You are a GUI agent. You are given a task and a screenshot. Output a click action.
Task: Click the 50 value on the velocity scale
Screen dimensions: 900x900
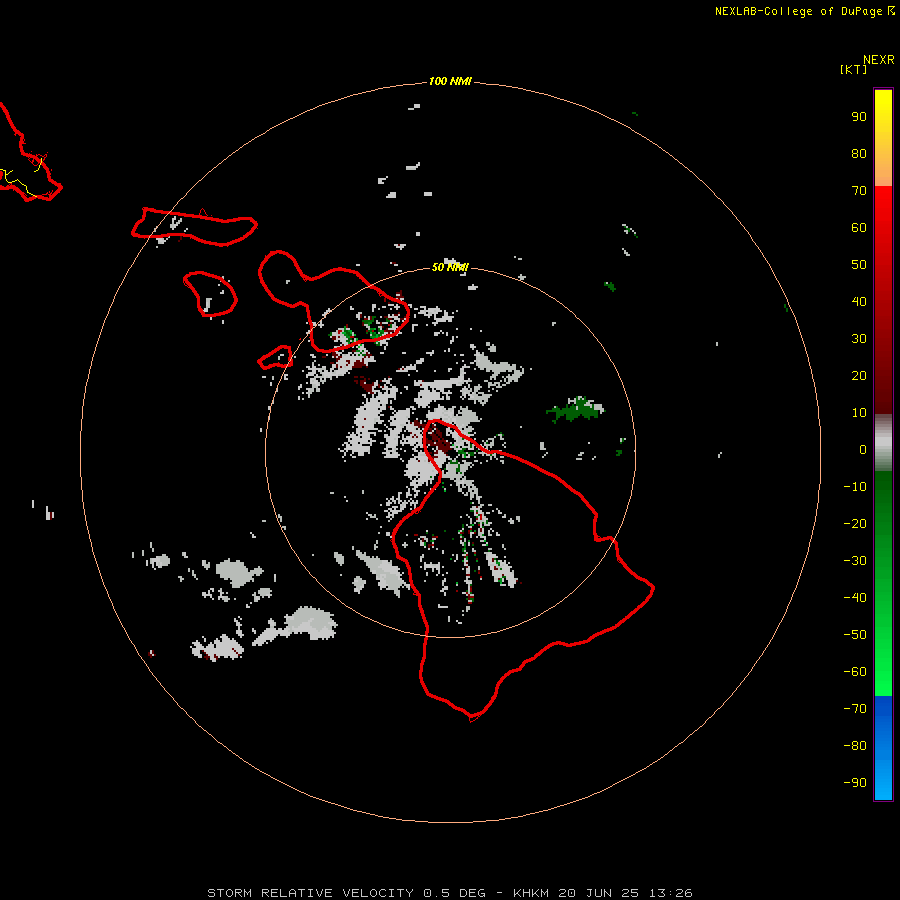pyautogui.click(x=859, y=265)
